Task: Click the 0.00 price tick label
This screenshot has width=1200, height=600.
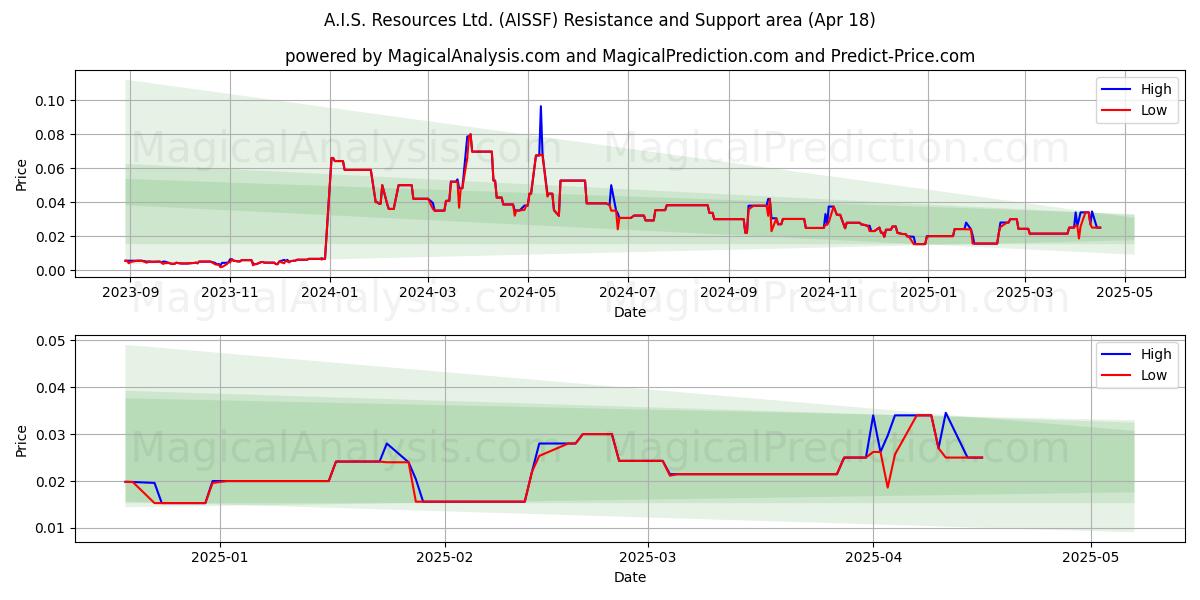Action: coord(50,271)
